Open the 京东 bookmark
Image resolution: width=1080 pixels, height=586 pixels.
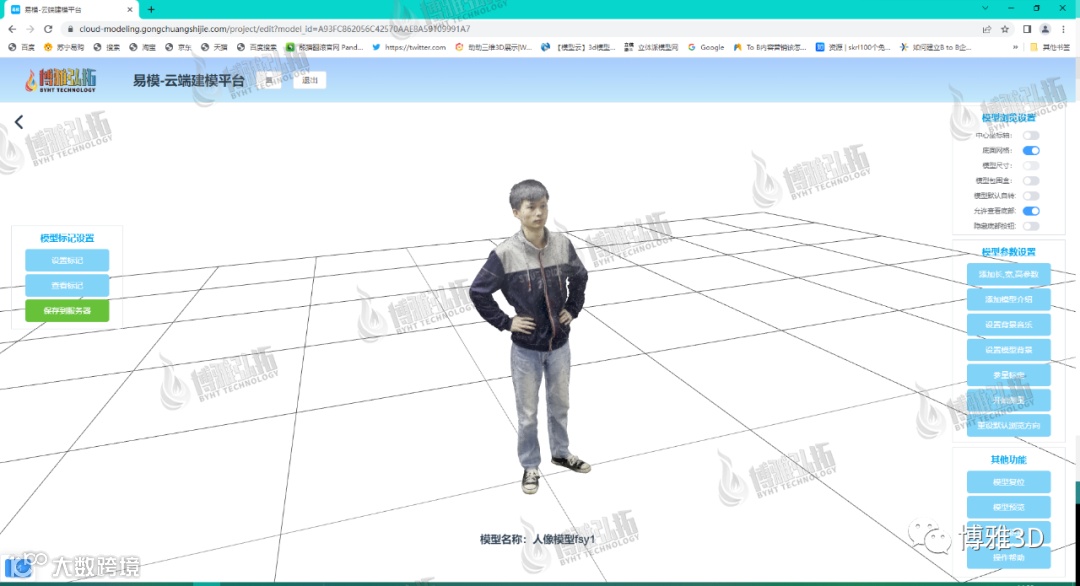pos(178,48)
